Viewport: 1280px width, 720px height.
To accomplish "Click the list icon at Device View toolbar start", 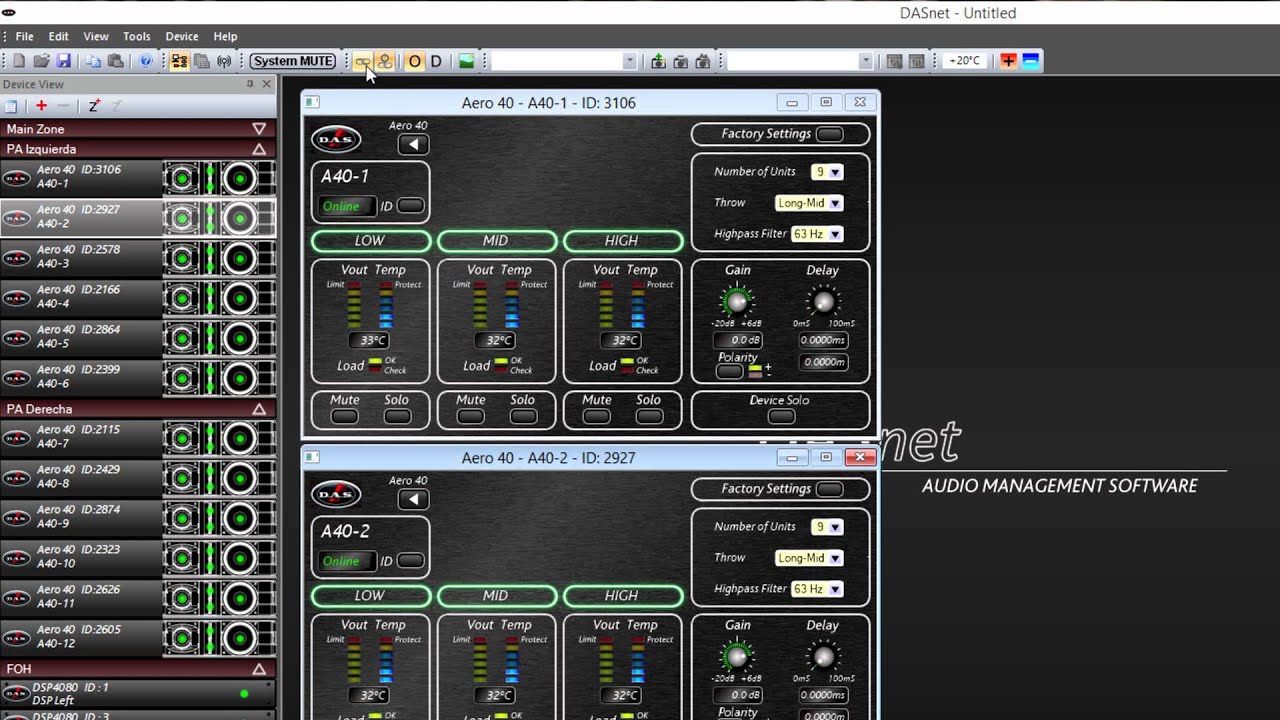I will coord(11,105).
